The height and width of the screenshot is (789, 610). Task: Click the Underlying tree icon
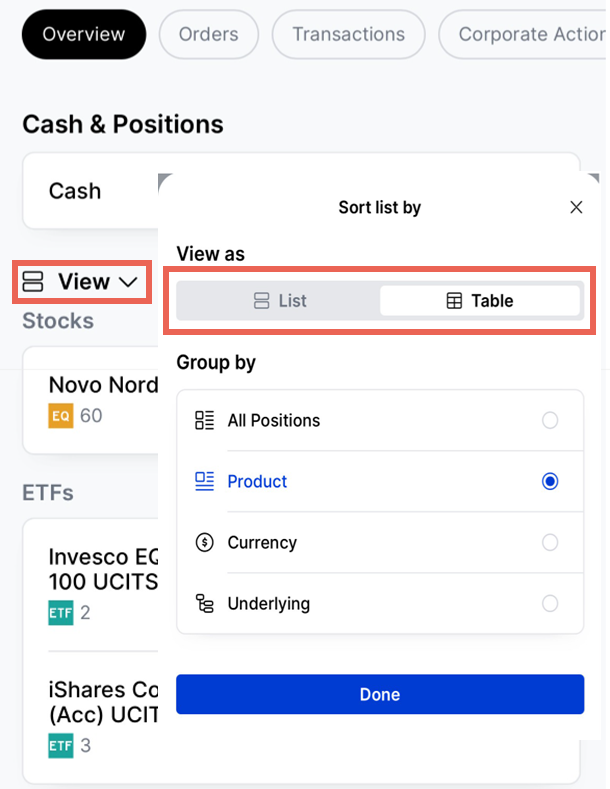tap(205, 603)
